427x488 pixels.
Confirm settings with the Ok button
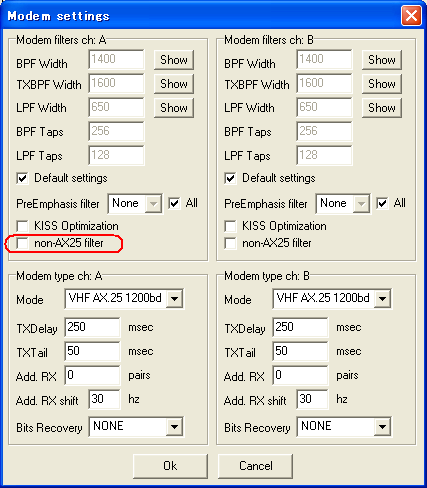[x=170, y=466]
